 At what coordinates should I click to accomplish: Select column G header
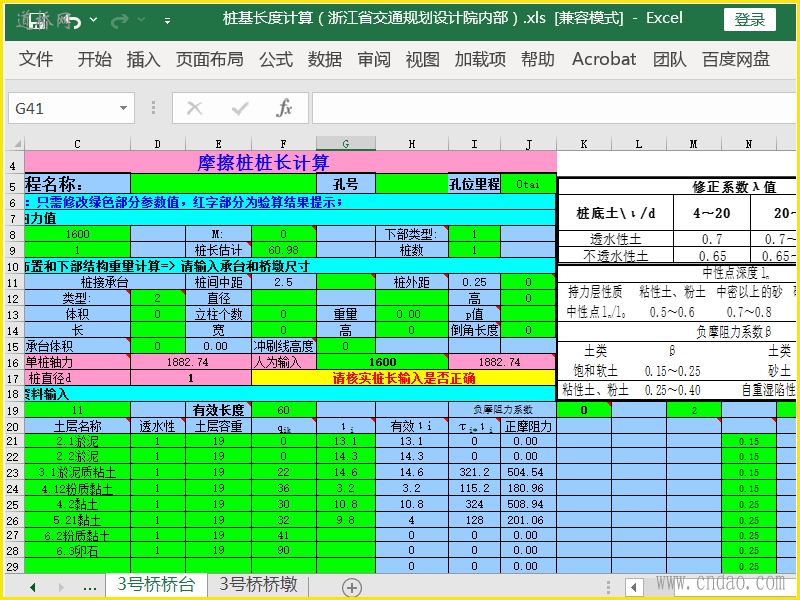pos(346,143)
